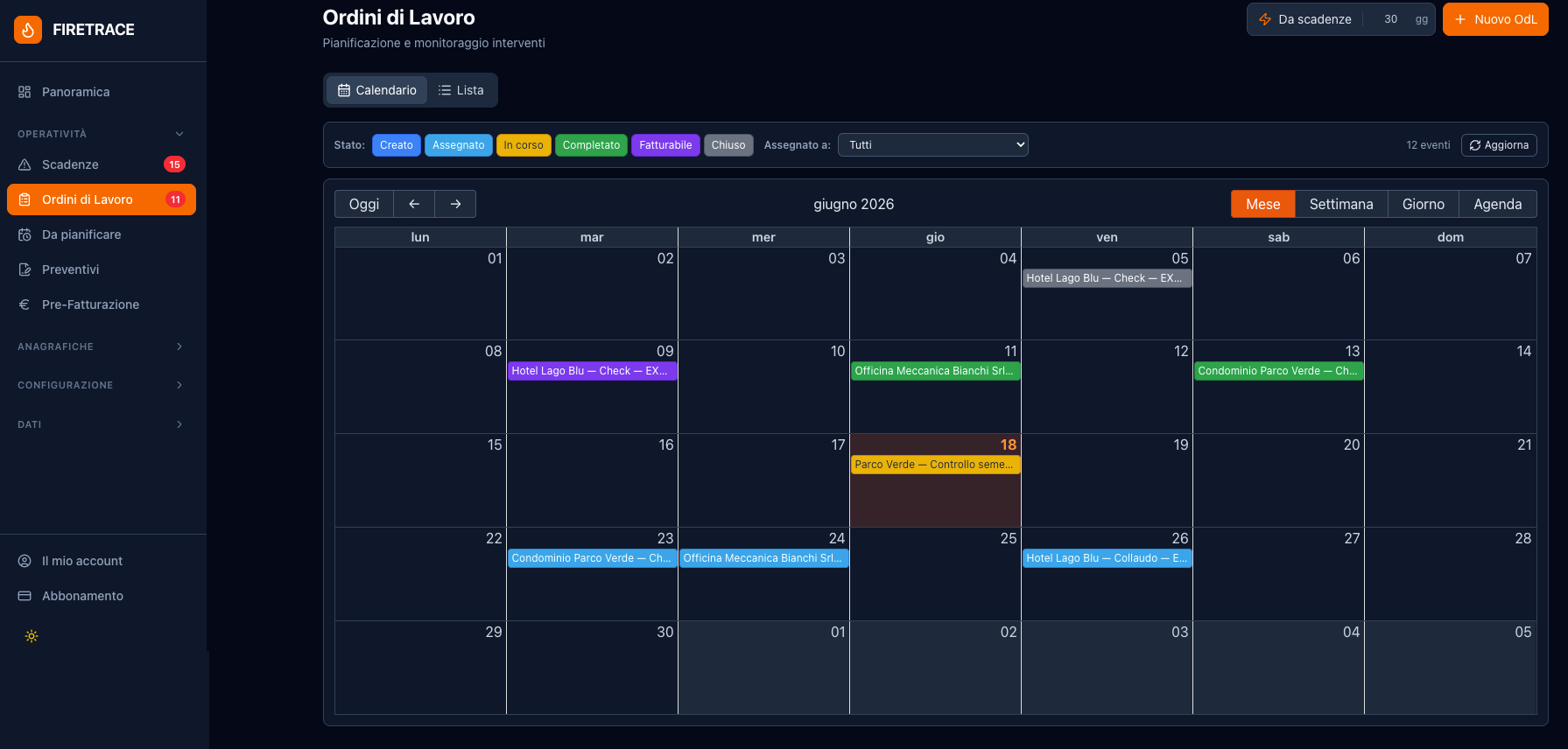This screenshot has width=1568, height=749.
Task: Open Panoramica dashboard icon in sidebar
Action: click(25, 92)
